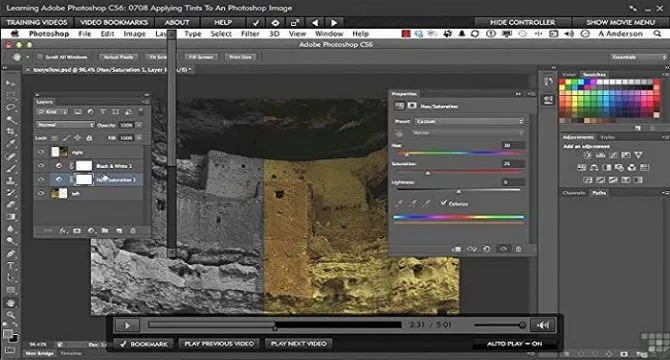Switch to the Styles tab
Image resolution: width=670 pixels, height=360 pixels.
(x=607, y=137)
